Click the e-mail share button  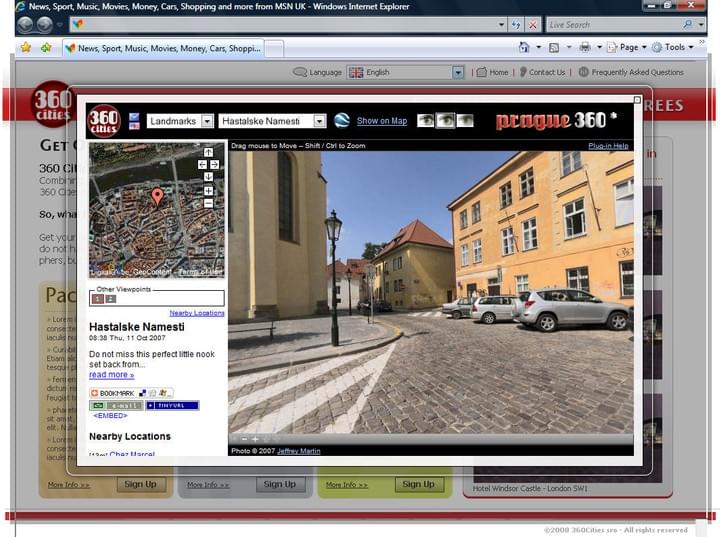click(116, 406)
